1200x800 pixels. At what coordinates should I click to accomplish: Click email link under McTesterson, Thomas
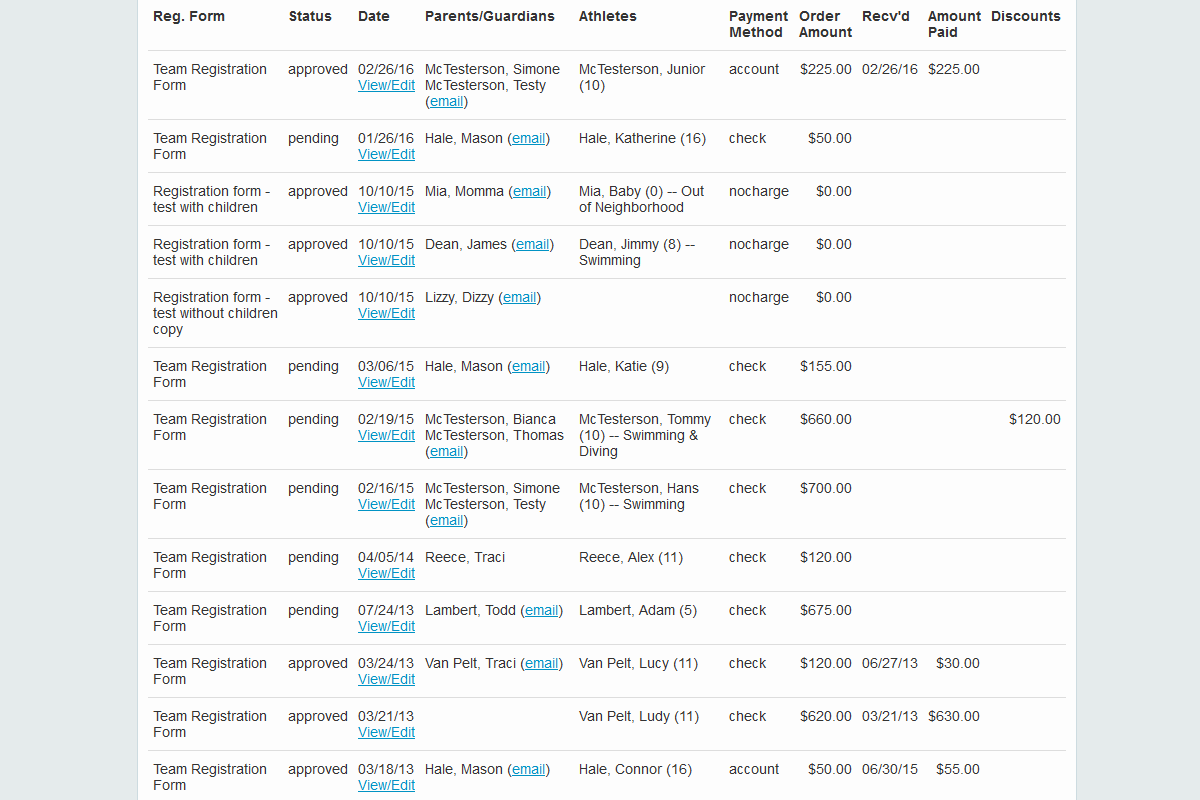pyautogui.click(x=446, y=452)
